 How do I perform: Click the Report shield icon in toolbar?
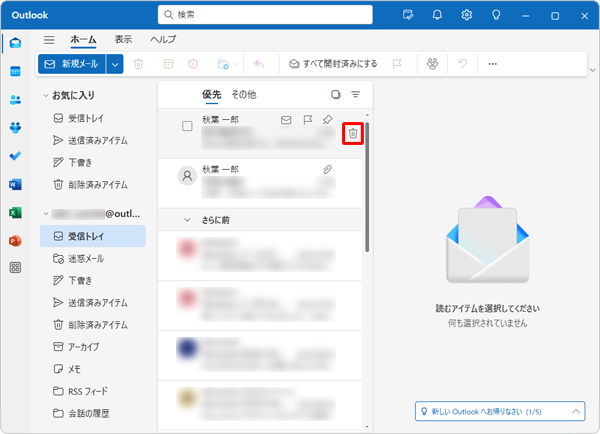[x=193, y=64]
